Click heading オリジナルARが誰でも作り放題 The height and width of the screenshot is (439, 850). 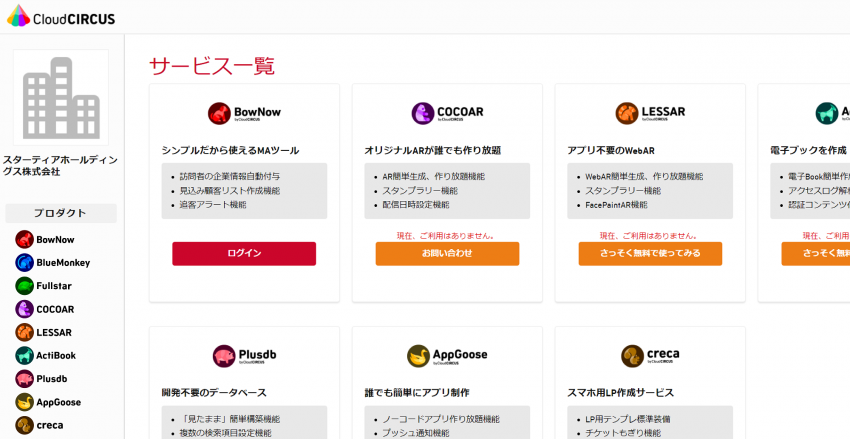[x=433, y=151]
